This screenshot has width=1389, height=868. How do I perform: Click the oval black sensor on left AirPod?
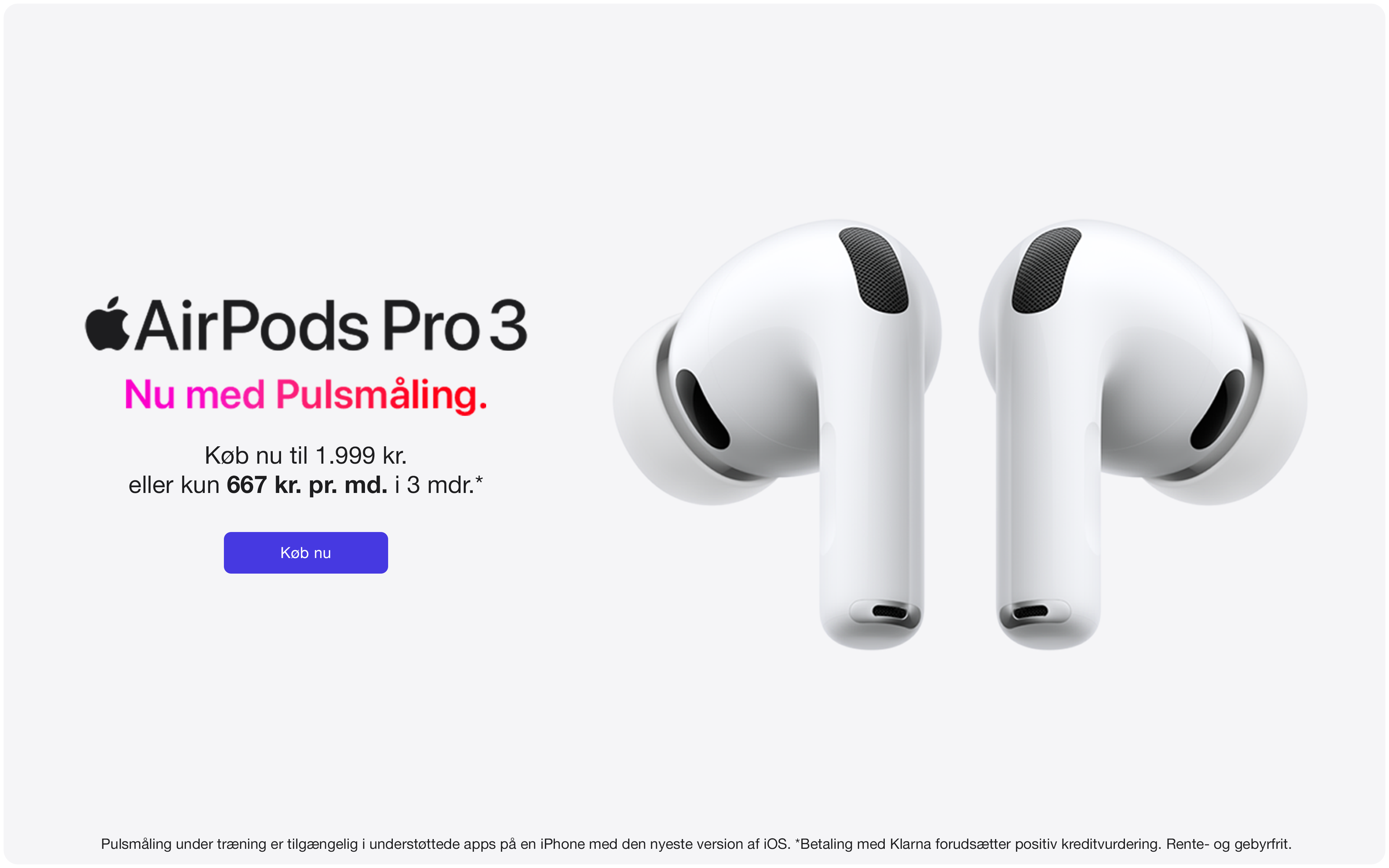click(x=702, y=409)
